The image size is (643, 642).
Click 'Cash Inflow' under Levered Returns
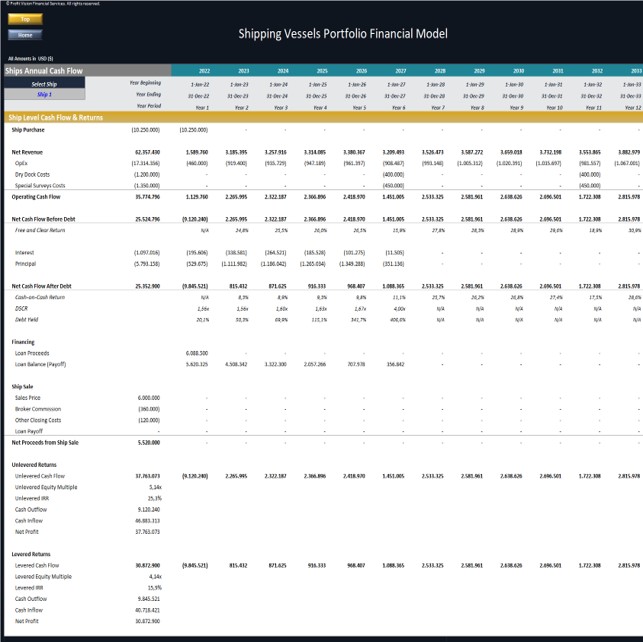click(x=29, y=610)
